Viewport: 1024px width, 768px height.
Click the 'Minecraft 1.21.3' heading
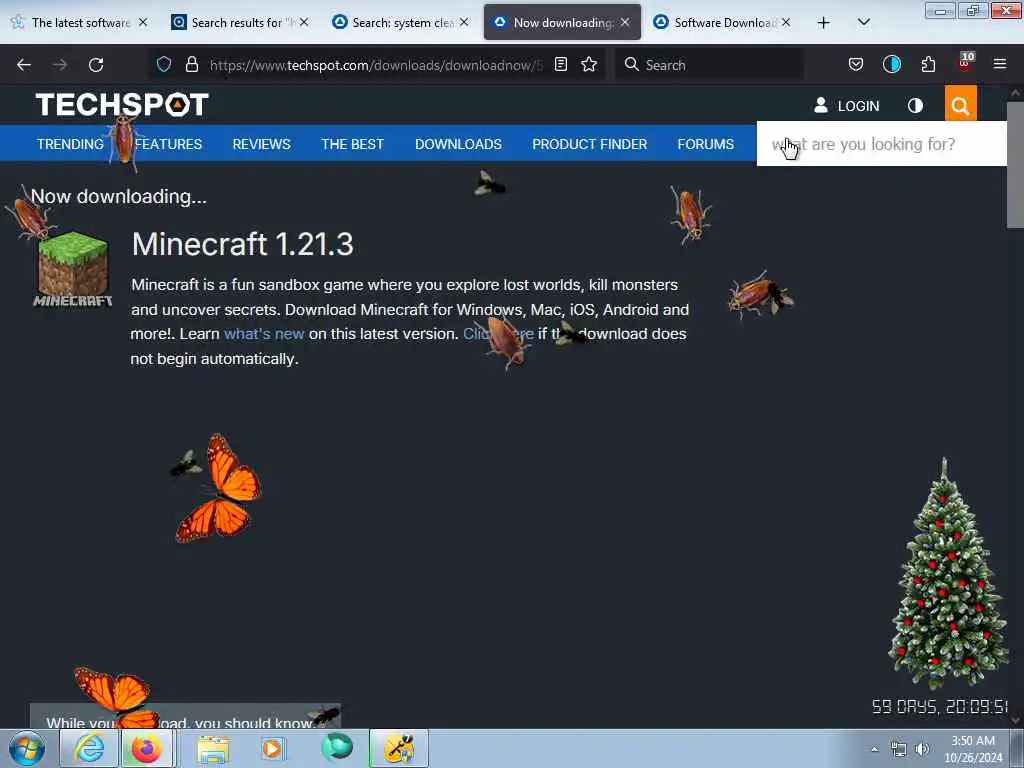(x=242, y=244)
